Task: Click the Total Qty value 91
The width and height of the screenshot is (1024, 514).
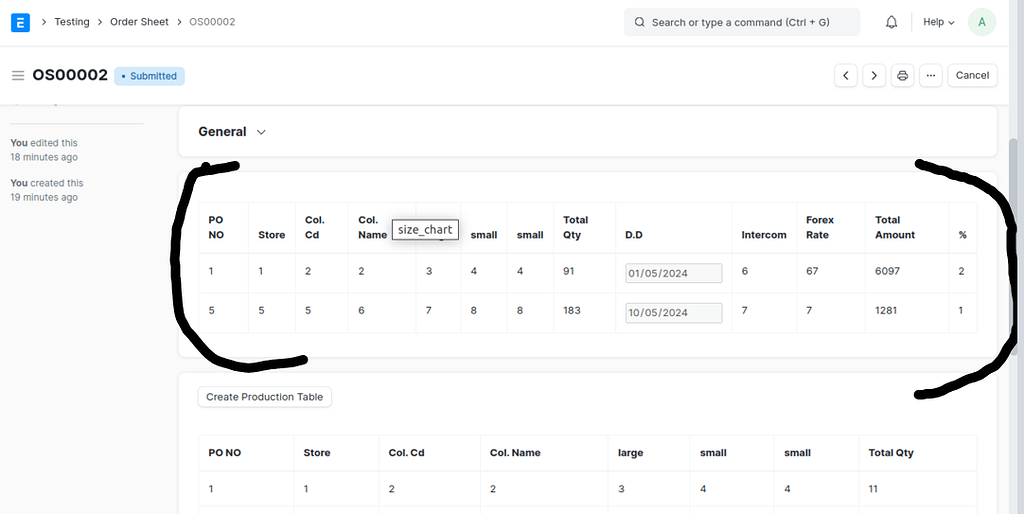Action: pos(569,270)
